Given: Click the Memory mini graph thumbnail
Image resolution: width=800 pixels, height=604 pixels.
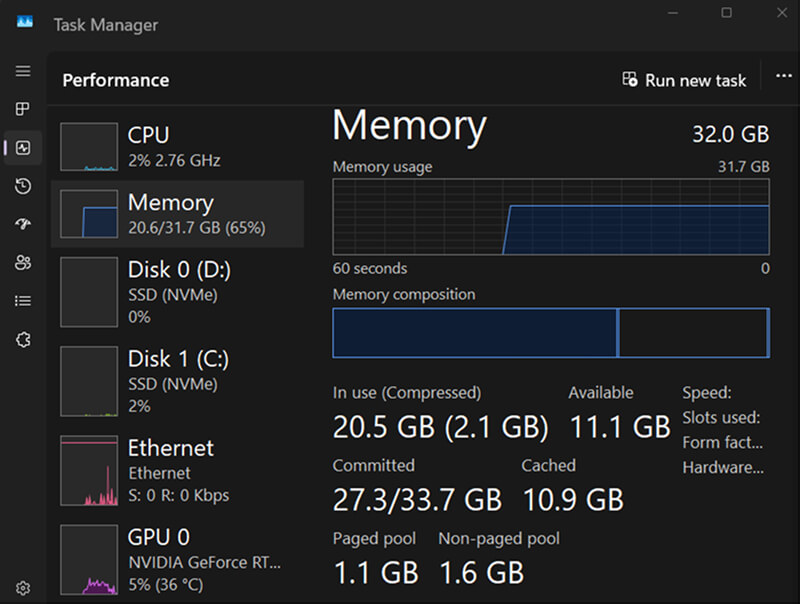Looking at the screenshot, I should pyautogui.click(x=89, y=213).
